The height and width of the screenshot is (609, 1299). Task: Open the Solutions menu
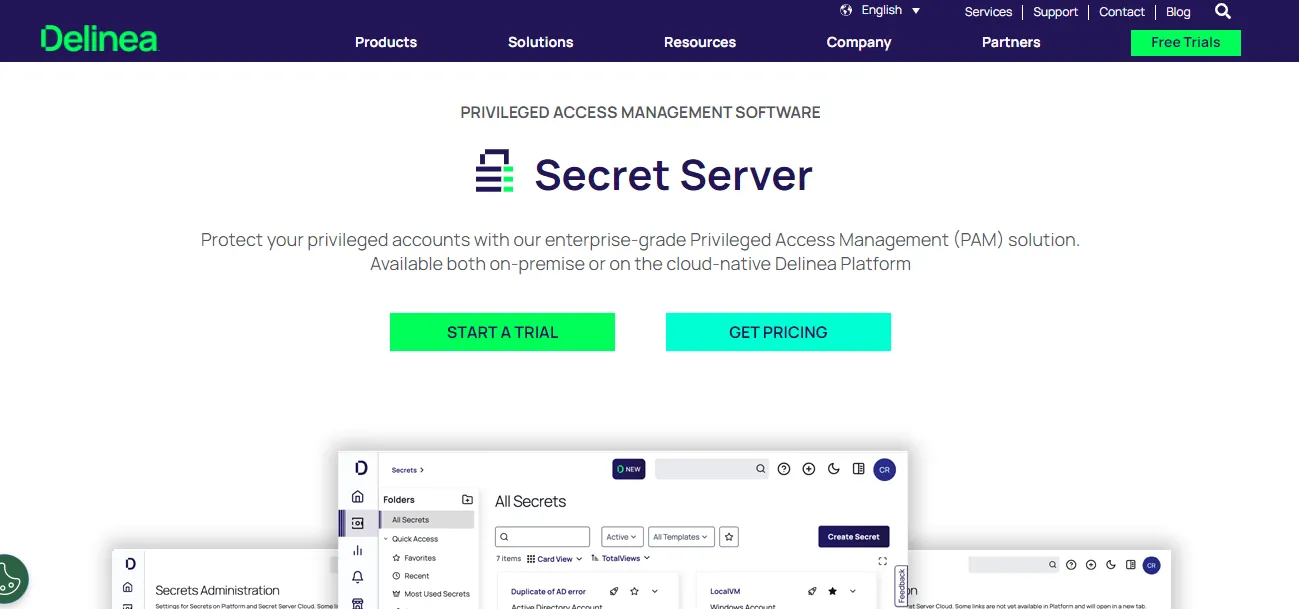click(x=540, y=42)
